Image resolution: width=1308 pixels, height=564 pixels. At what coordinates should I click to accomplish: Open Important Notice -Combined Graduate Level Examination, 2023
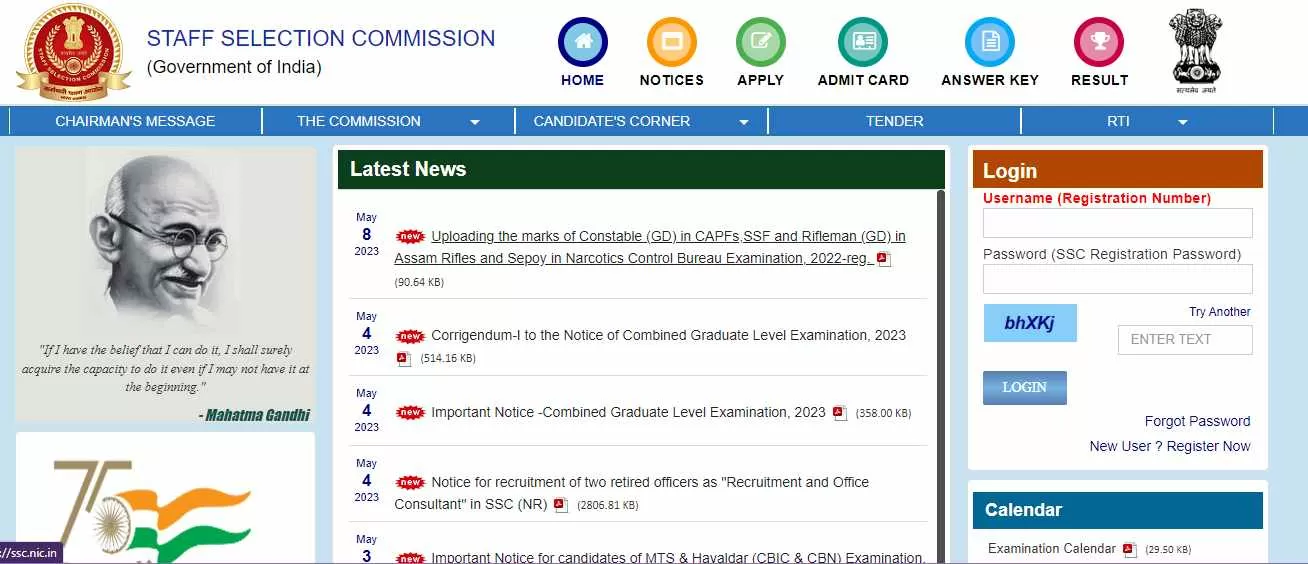(629, 412)
